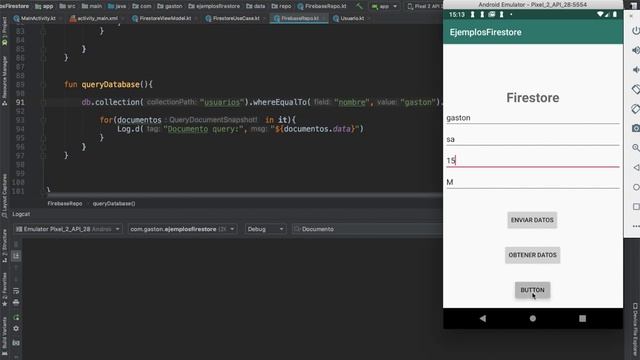
Task: Open Layout Captures tool window
Action: [4, 195]
